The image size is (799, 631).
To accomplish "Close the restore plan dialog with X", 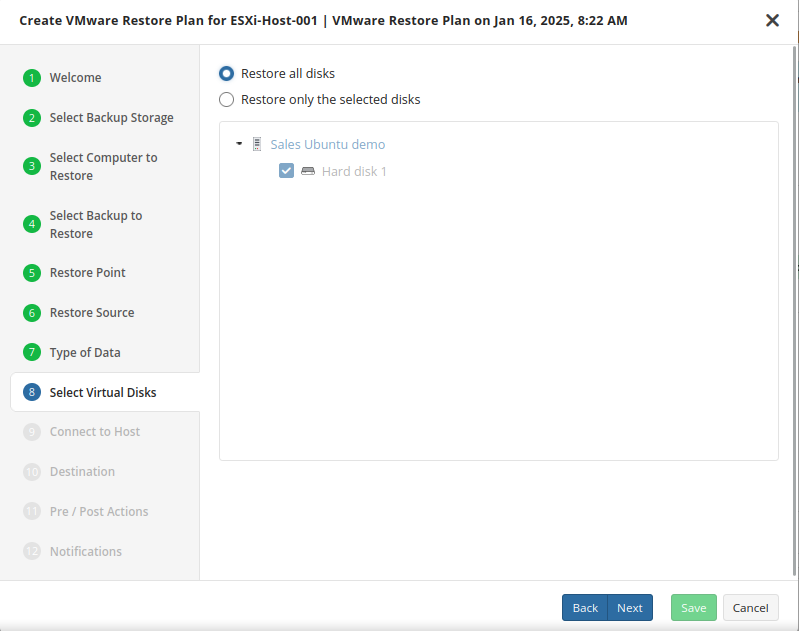I will [772, 21].
